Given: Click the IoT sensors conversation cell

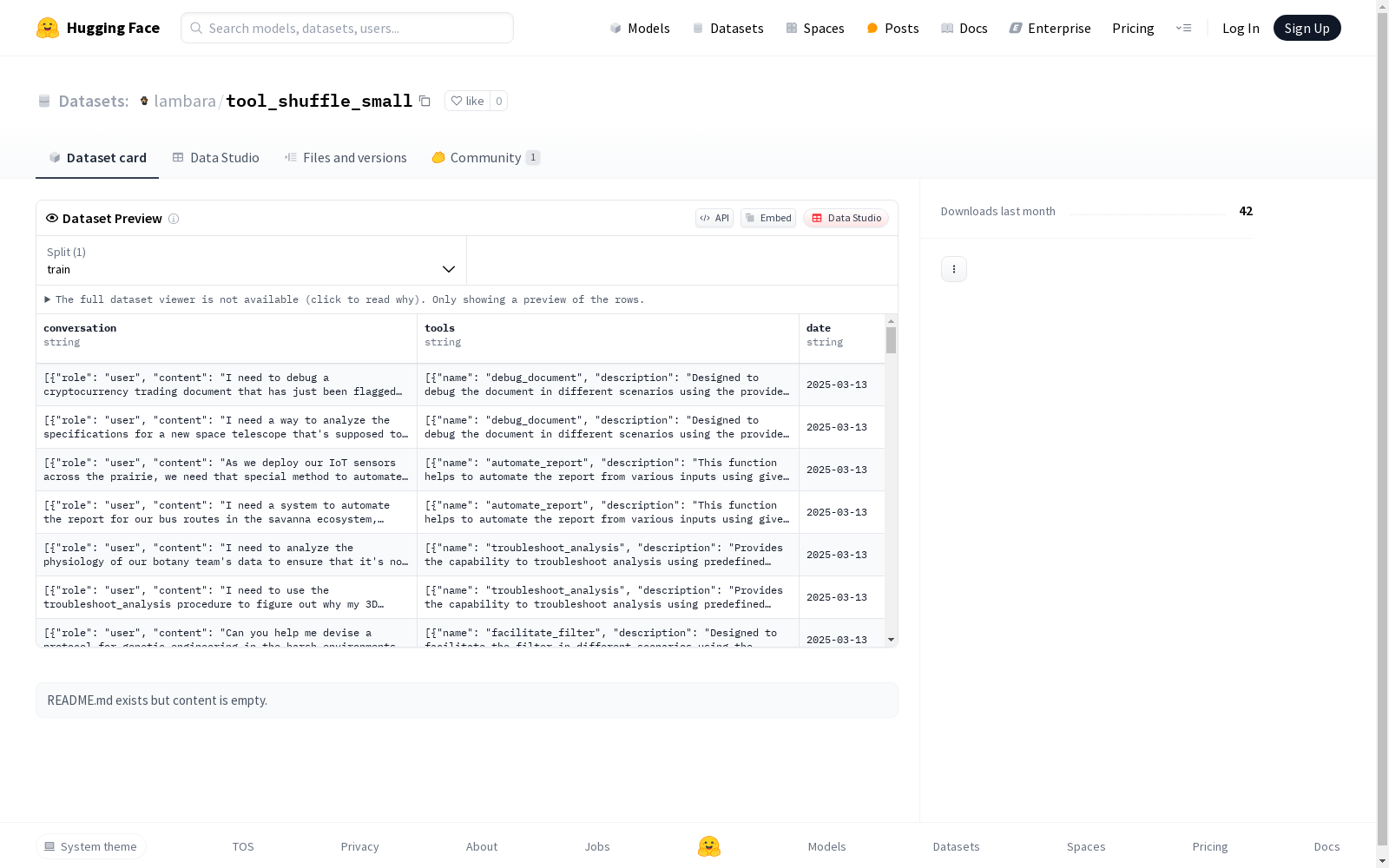Looking at the screenshot, I should pyautogui.click(x=227, y=470).
